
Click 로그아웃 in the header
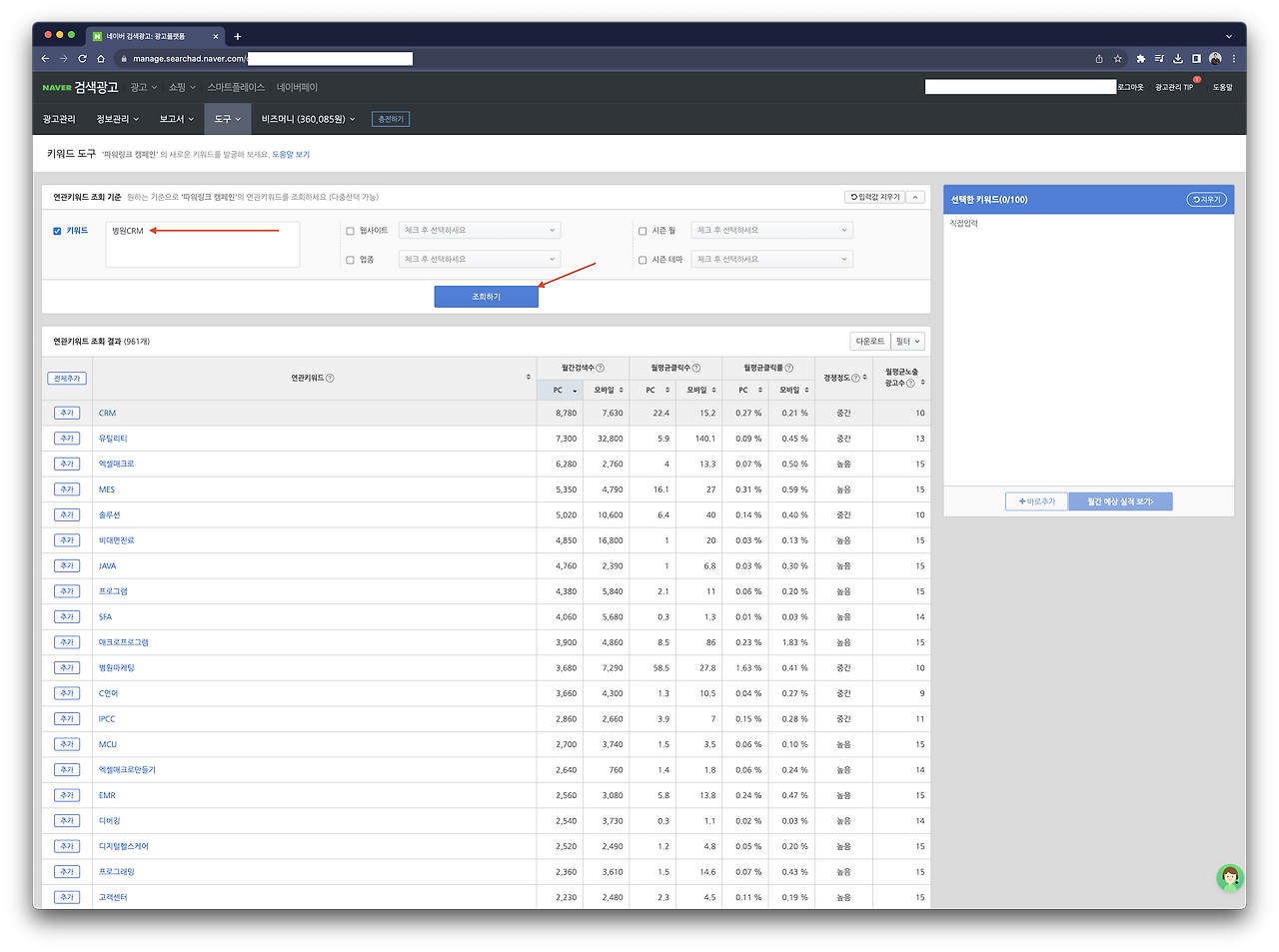pyautogui.click(x=1130, y=88)
